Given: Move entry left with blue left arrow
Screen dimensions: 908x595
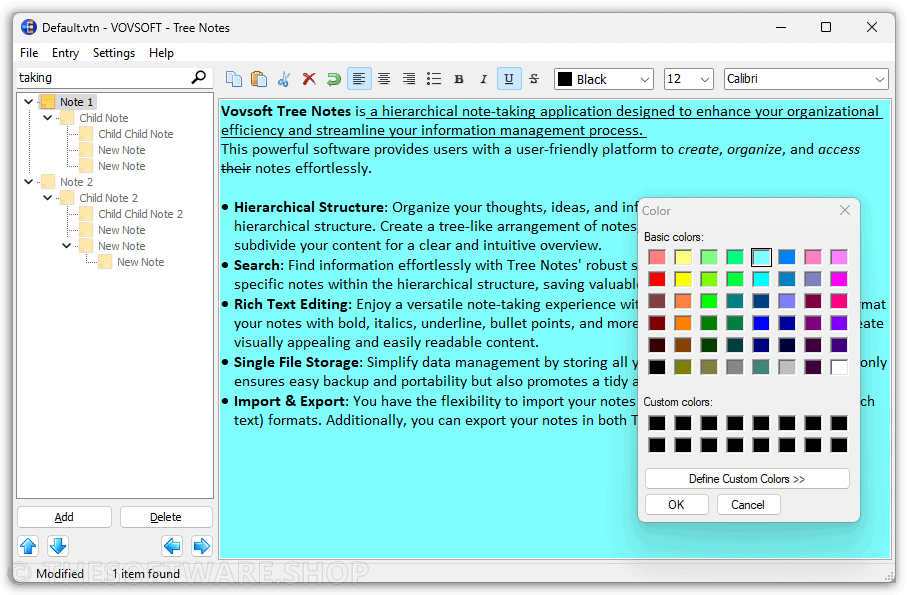Looking at the screenshot, I should pos(172,546).
